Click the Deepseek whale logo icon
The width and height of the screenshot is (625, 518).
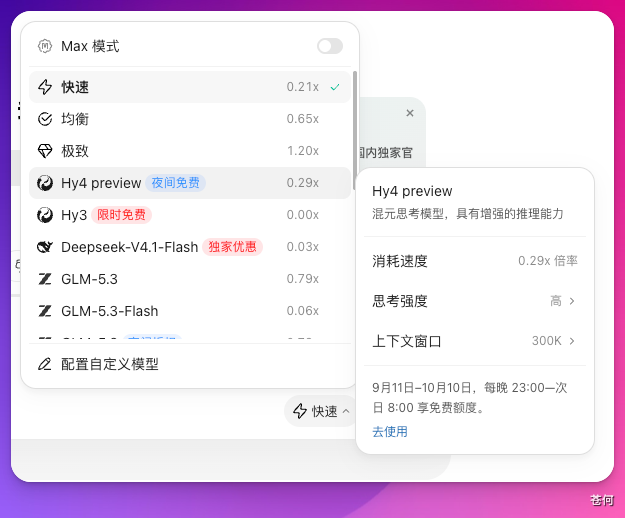pyautogui.click(x=45, y=247)
